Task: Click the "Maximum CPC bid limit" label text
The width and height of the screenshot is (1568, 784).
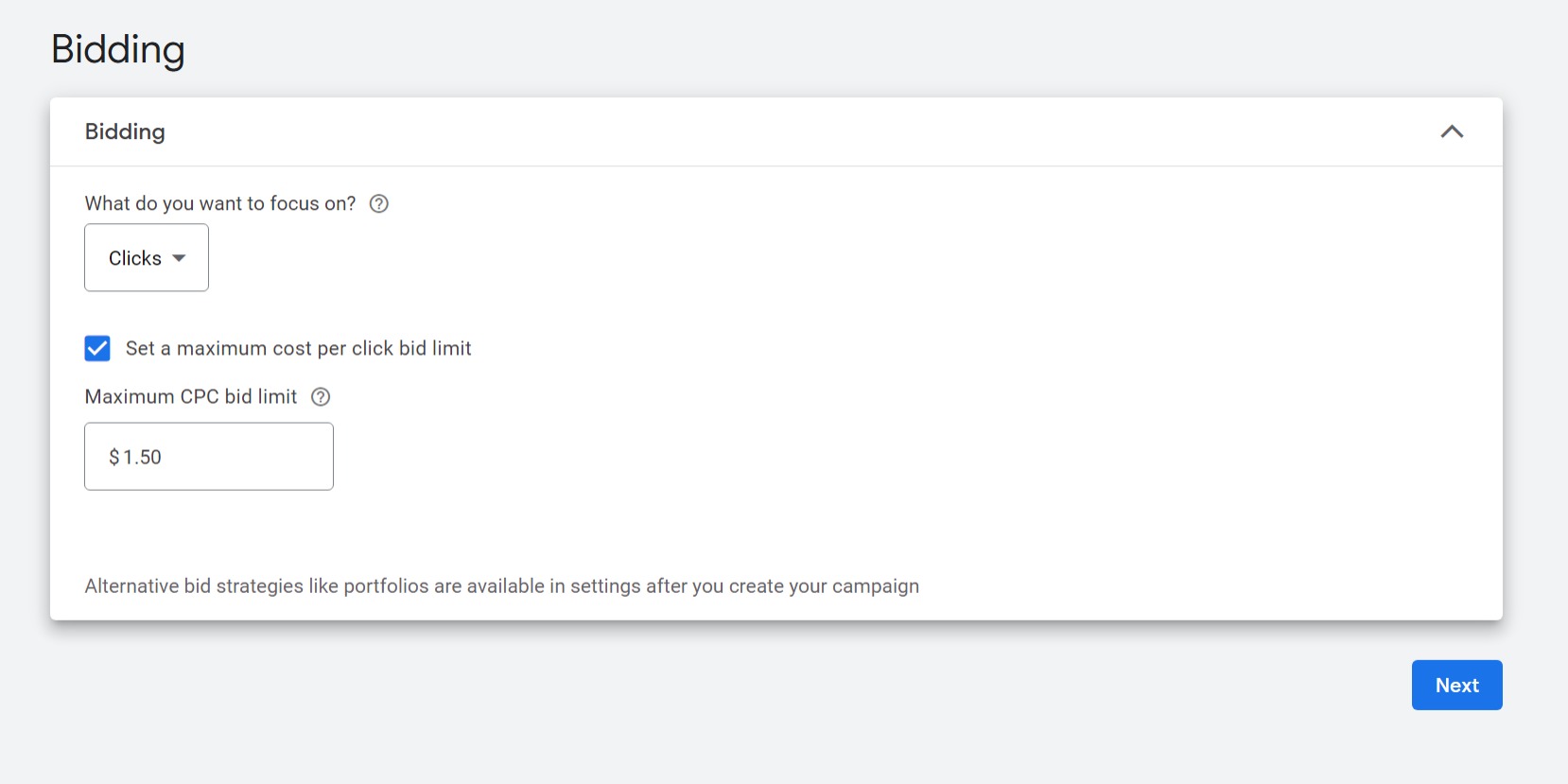Action: click(x=191, y=396)
